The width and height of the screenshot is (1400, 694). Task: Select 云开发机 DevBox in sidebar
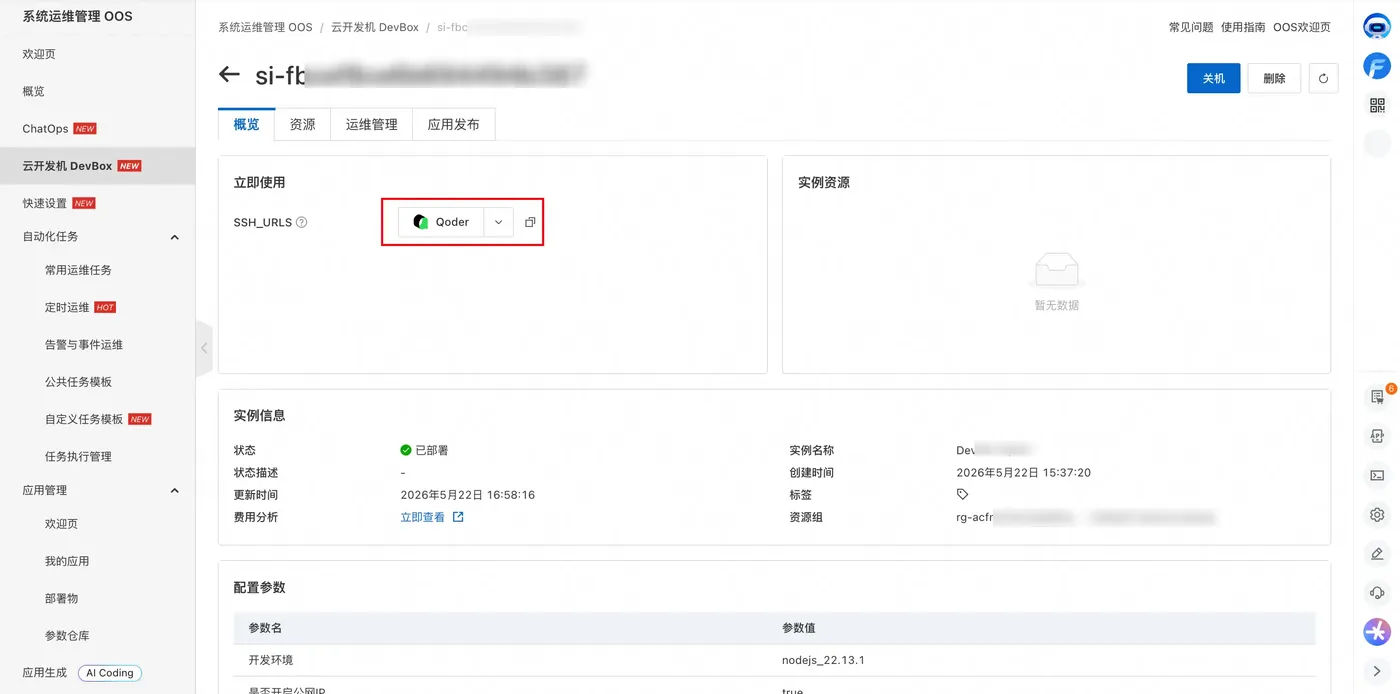pos(67,166)
